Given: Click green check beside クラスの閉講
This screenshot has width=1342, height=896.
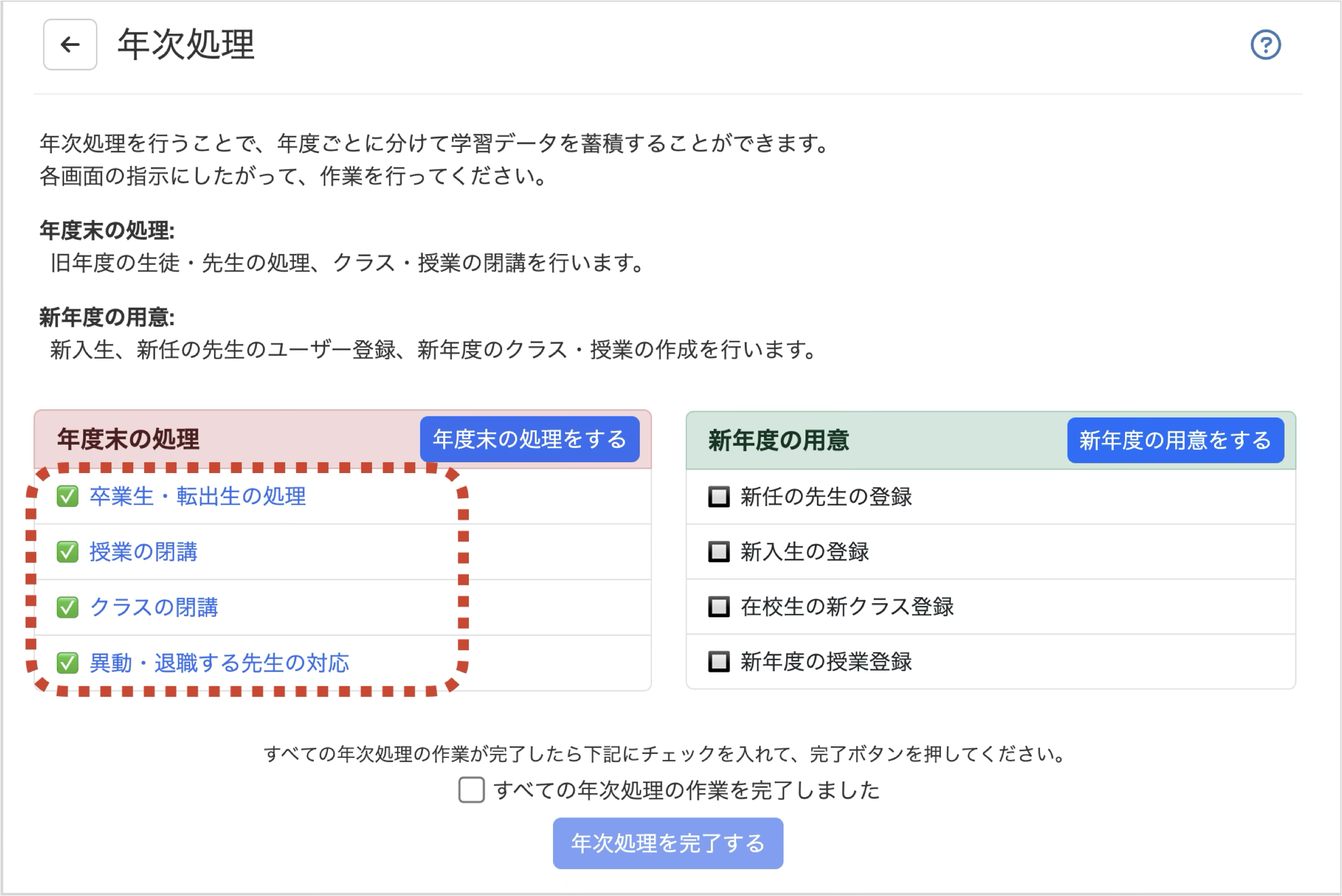Looking at the screenshot, I should pos(67,608).
